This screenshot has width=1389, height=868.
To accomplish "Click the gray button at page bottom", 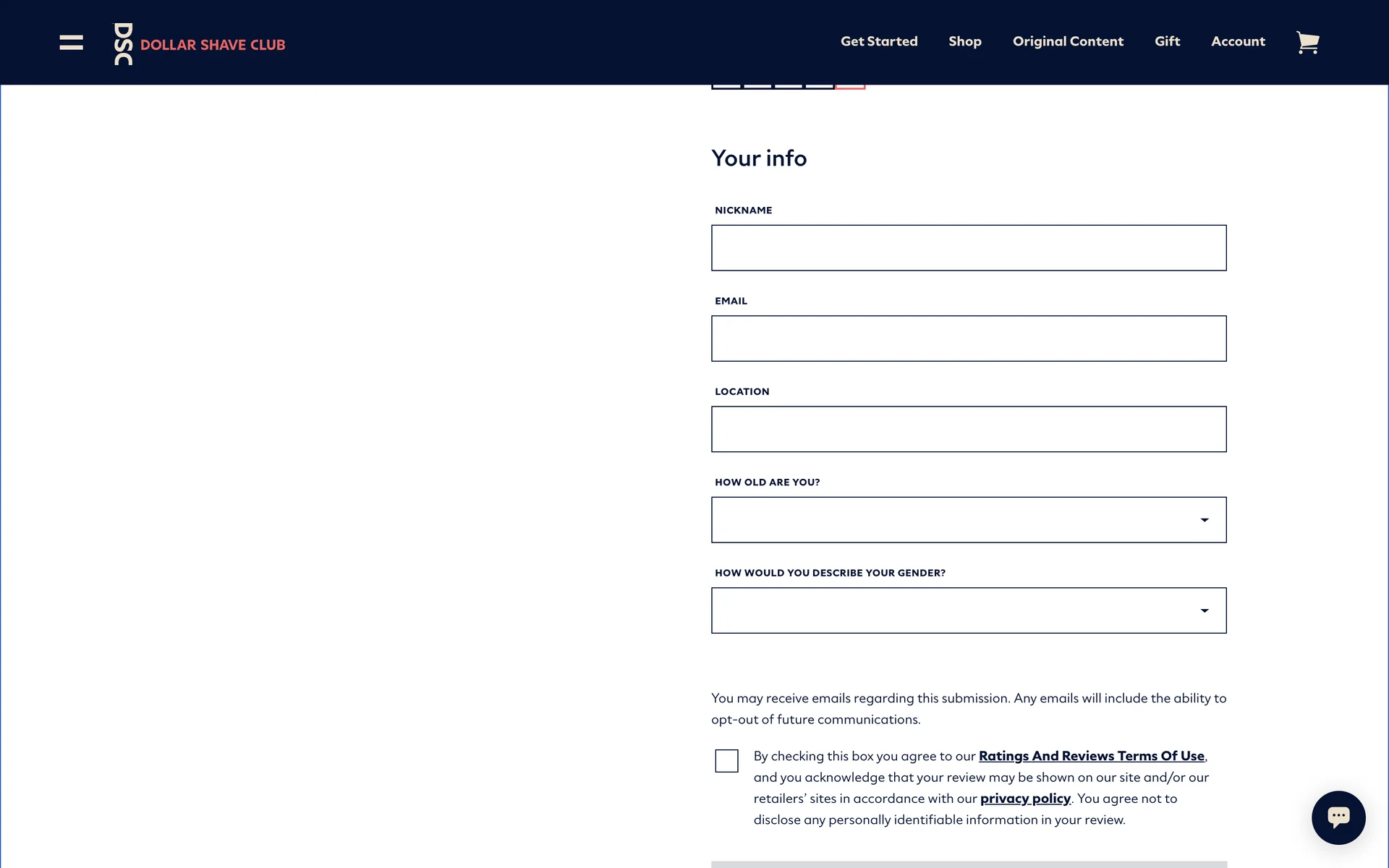I will (968, 864).
